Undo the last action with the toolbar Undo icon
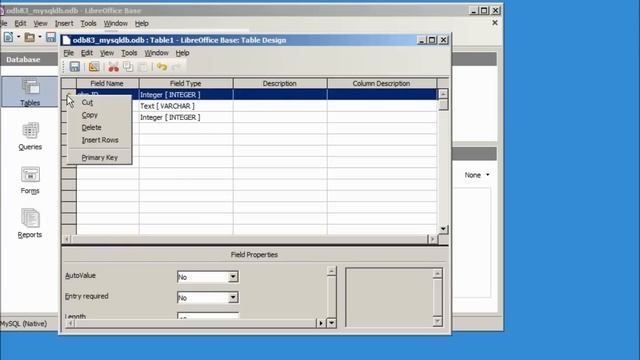This screenshot has width=640, height=360. pyautogui.click(x=162, y=67)
